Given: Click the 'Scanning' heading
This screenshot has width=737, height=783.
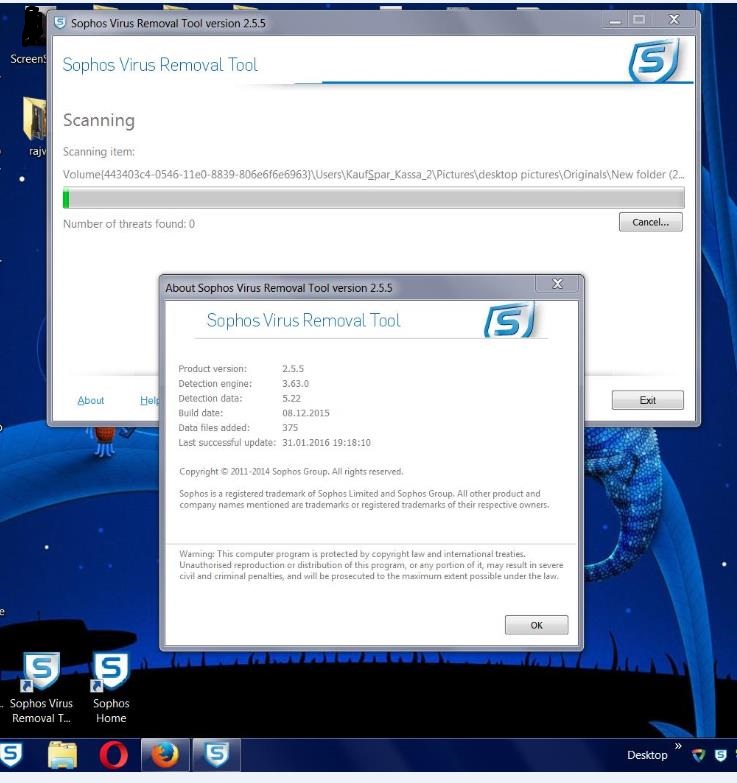Looking at the screenshot, I should coord(99,120).
